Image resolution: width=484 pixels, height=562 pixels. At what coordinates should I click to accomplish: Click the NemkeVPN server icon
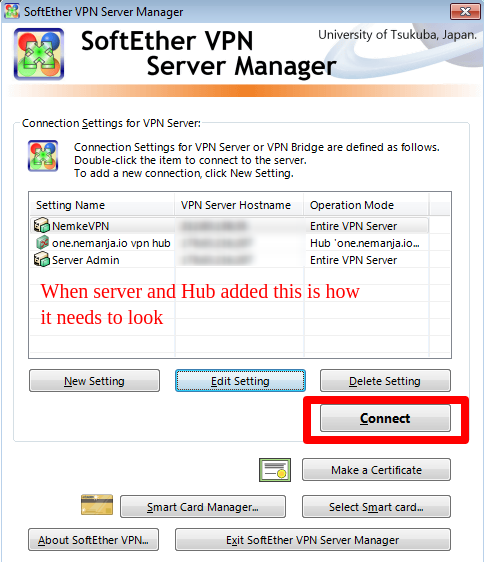pos(42,225)
